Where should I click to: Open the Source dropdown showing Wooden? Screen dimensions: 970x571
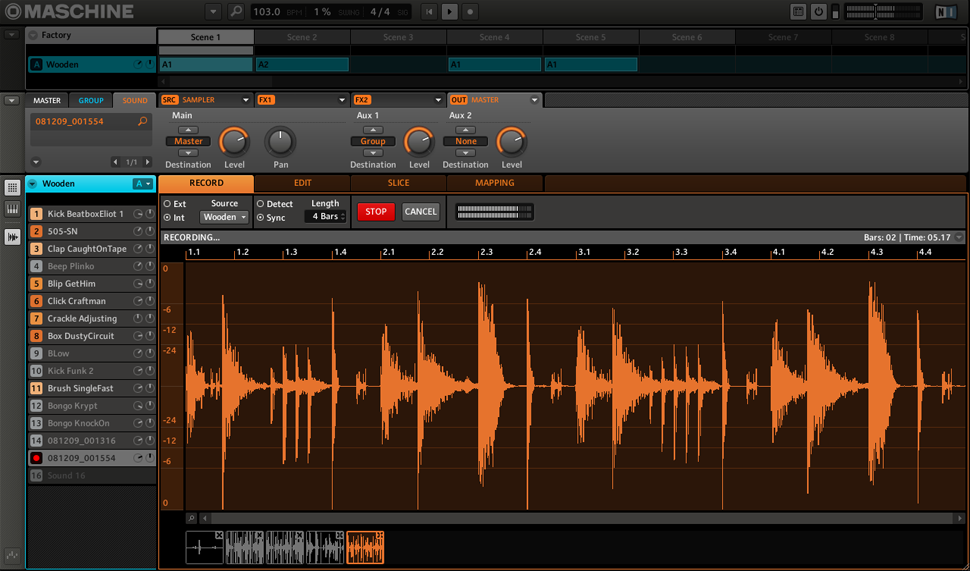pos(224,217)
